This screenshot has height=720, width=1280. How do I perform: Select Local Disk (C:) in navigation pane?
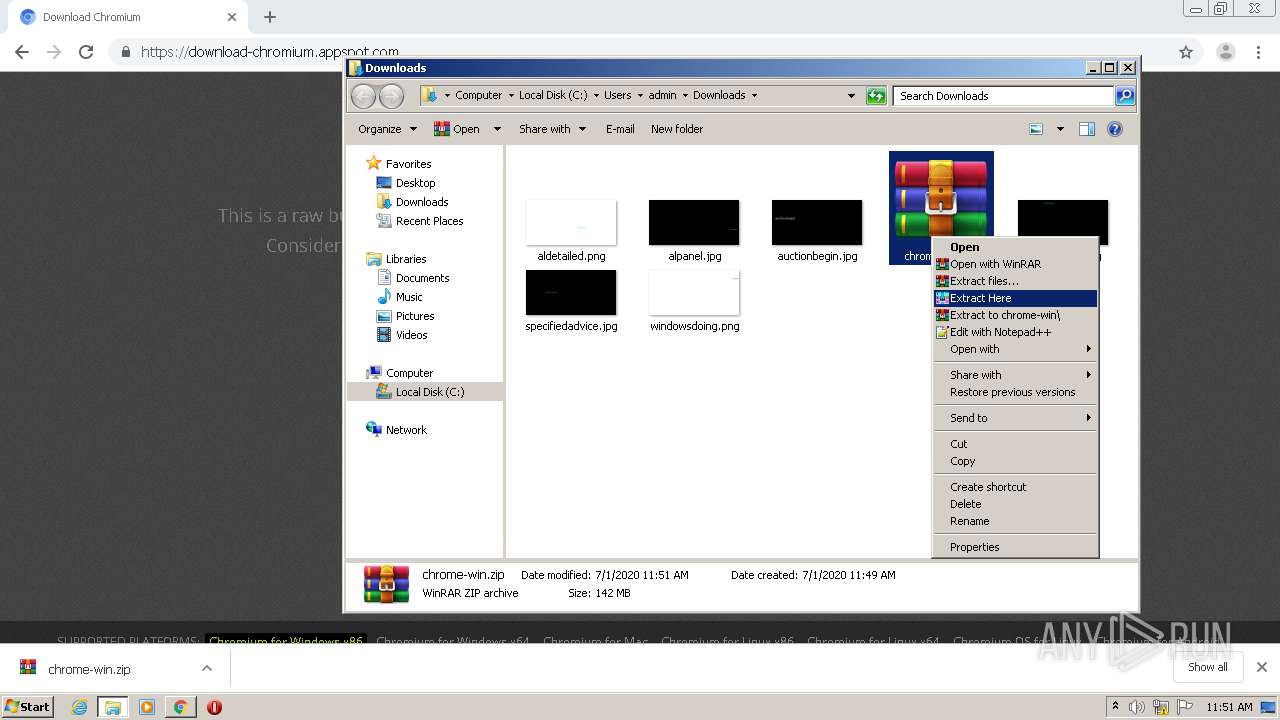pyautogui.click(x=429, y=392)
